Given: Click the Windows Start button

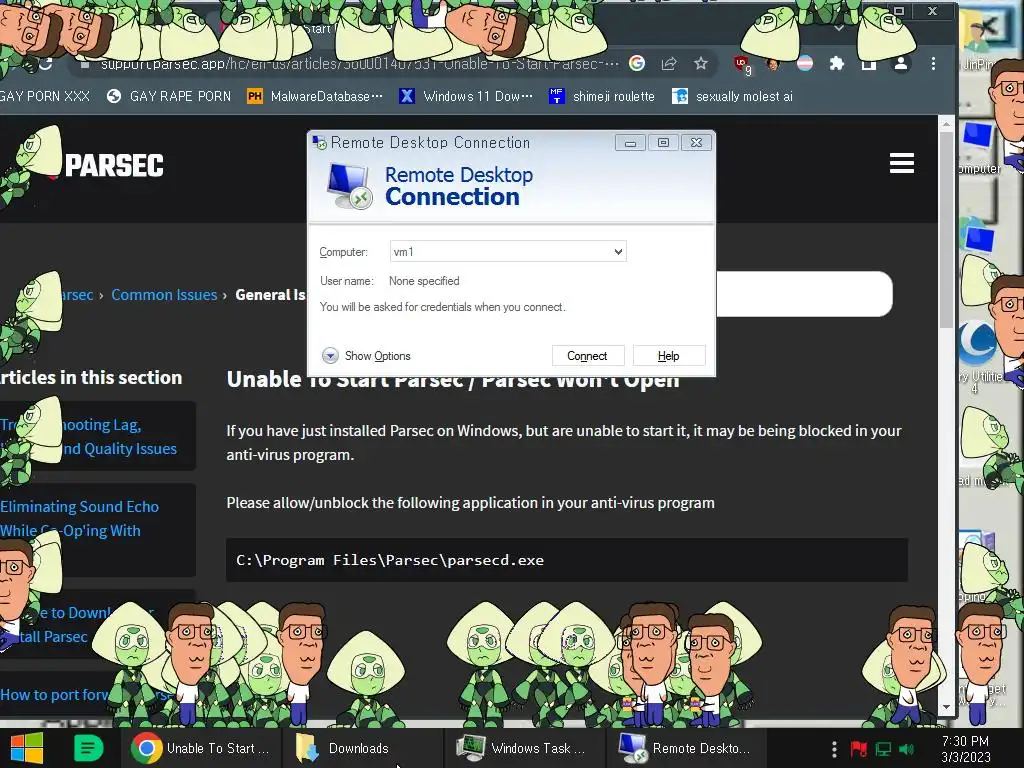Looking at the screenshot, I should click(x=26, y=748).
